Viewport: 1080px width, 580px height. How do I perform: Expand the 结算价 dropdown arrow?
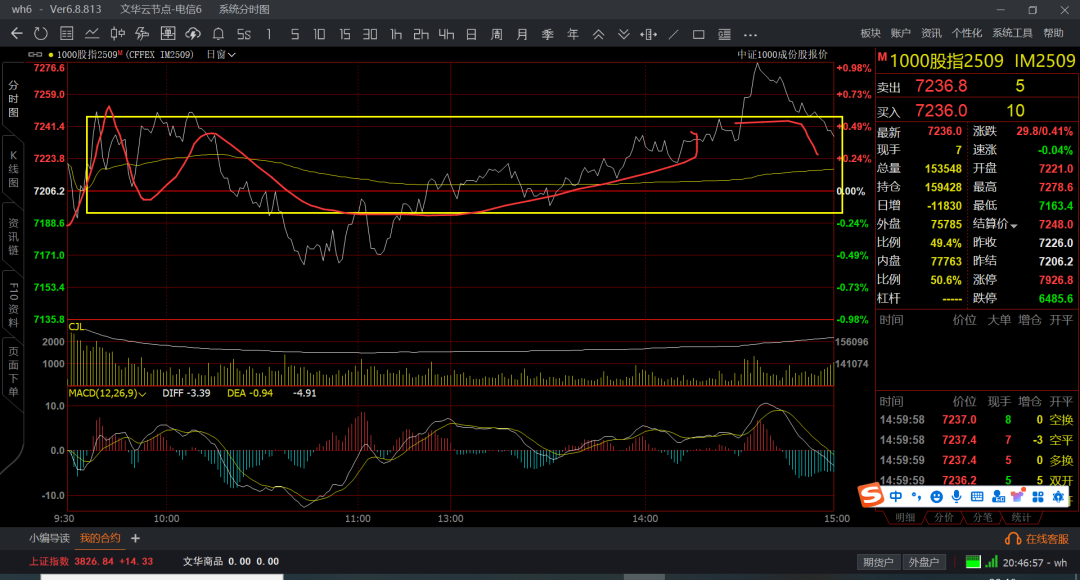click(x=1014, y=225)
